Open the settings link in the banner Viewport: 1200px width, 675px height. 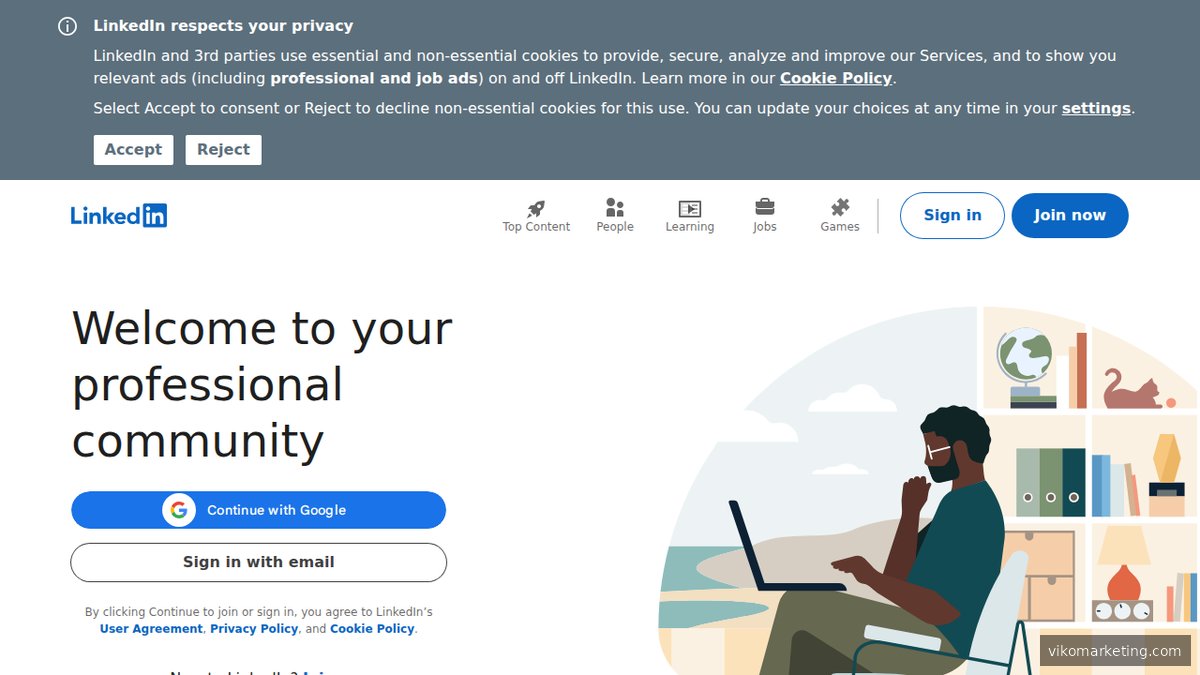point(1096,108)
